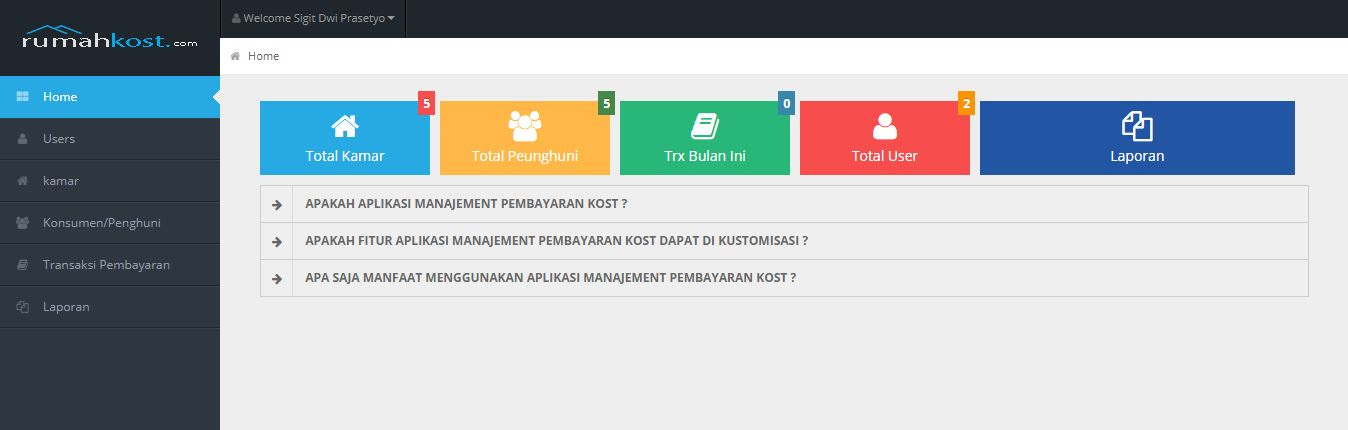Click the Home breadcrumb link
1348x430 pixels.
[x=263, y=56]
